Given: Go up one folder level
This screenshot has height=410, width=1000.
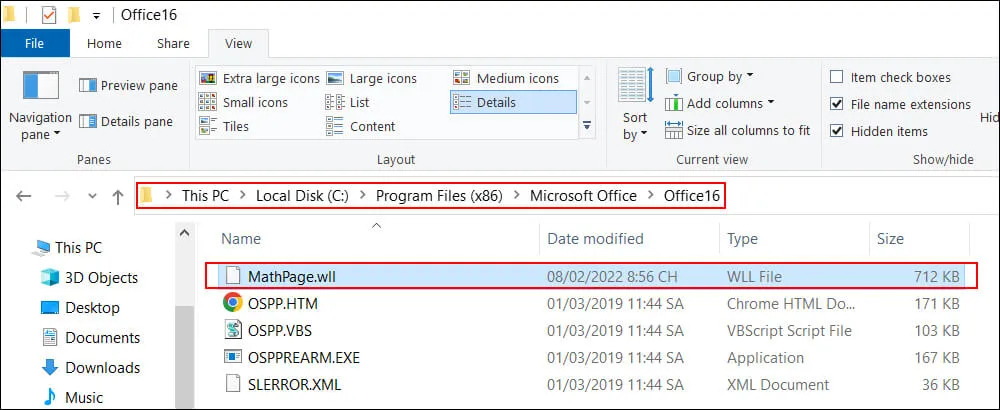Looking at the screenshot, I should (x=117, y=196).
